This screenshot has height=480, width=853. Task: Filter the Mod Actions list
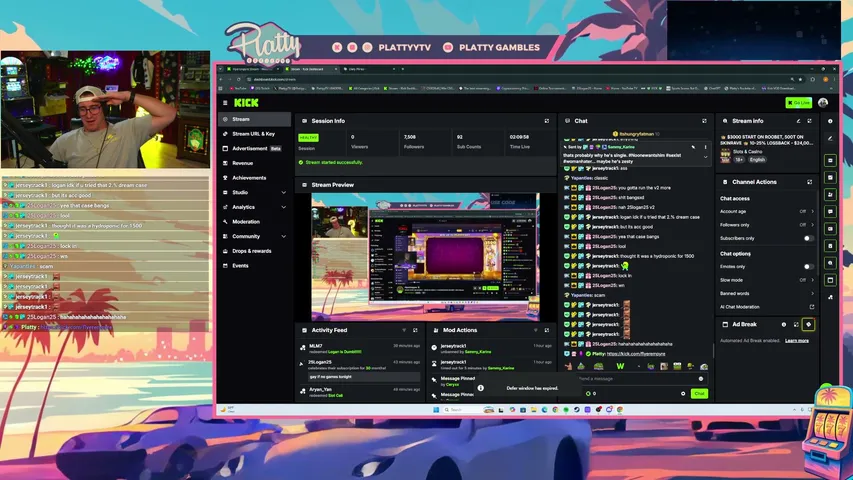[x=536, y=330]
